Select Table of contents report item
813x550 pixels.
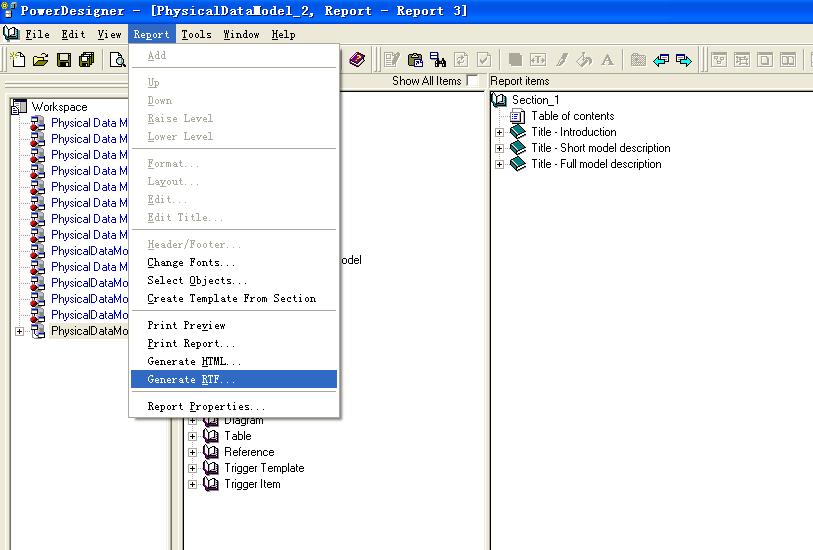572,116
